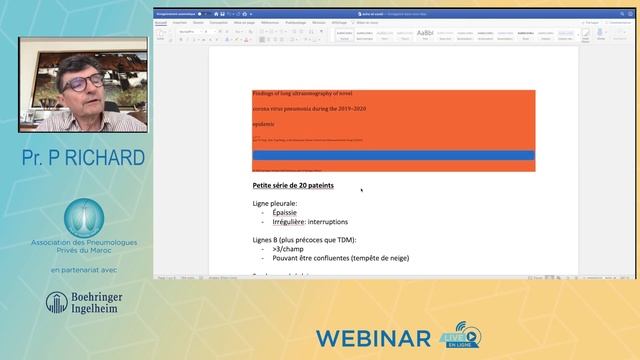Open the change case Aa dropdown
The height and width of the screenshot is (360, 640).
tap(238, 32)
